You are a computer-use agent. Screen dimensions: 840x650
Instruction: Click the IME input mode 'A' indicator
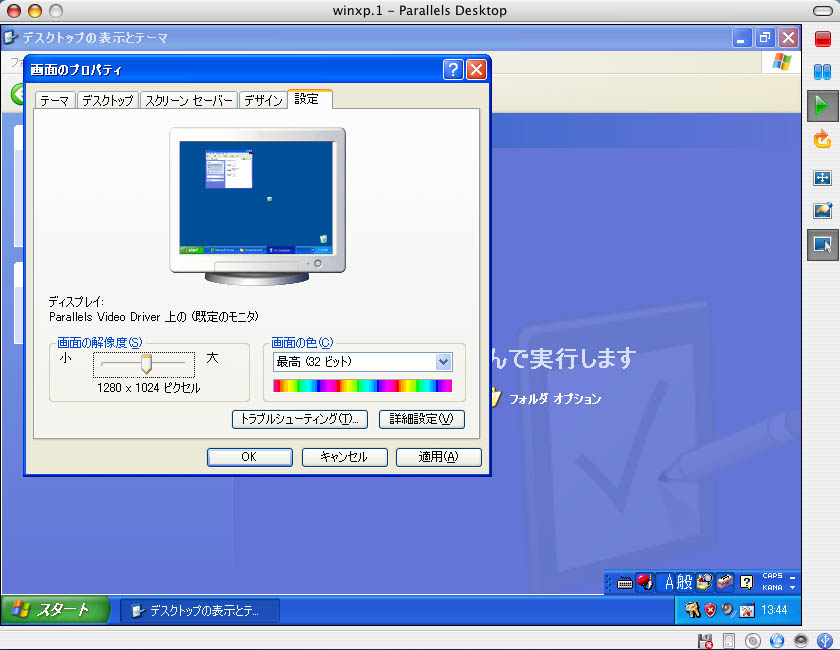pyautogui.click(x=670, y=582)
